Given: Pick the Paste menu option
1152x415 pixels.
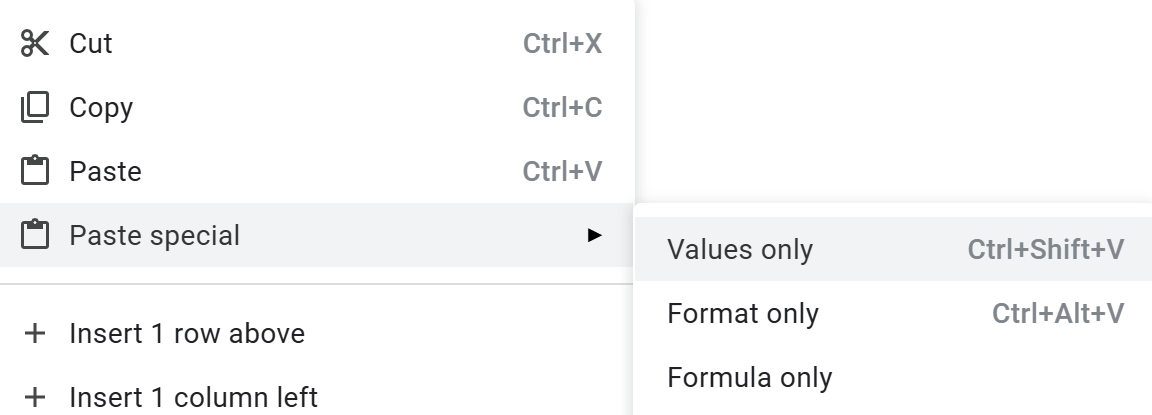Looking at the screenshot, I should pos(105,172).
